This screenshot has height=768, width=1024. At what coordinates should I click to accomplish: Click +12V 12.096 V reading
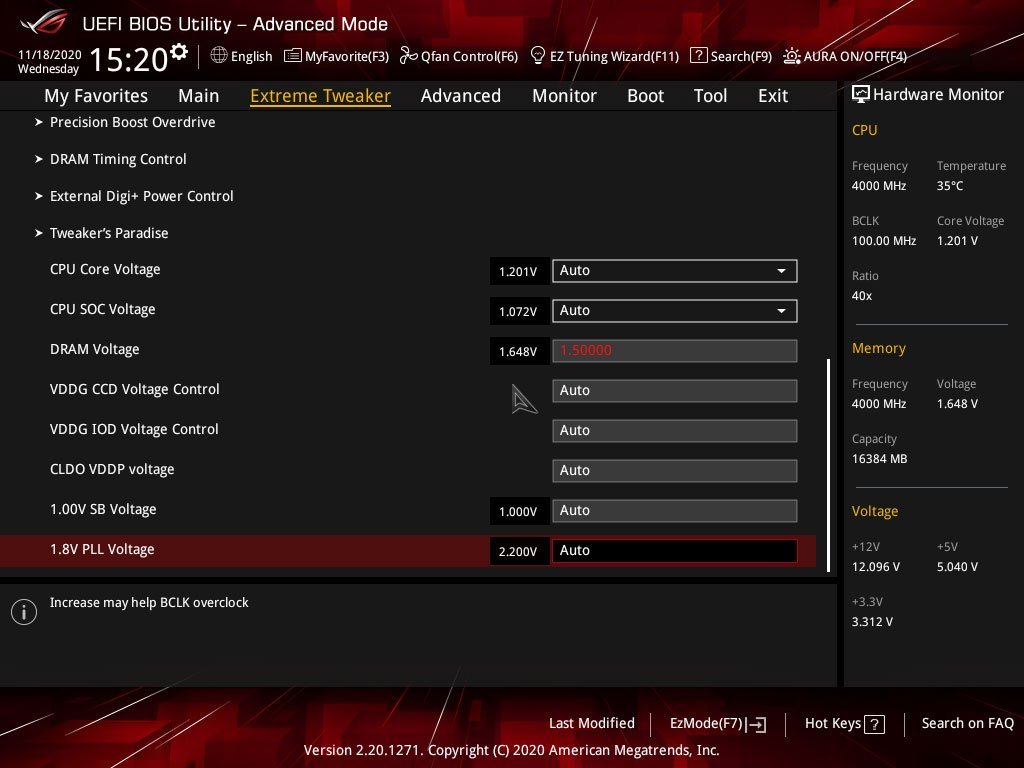pyautogui.click(x=876, y=567)
